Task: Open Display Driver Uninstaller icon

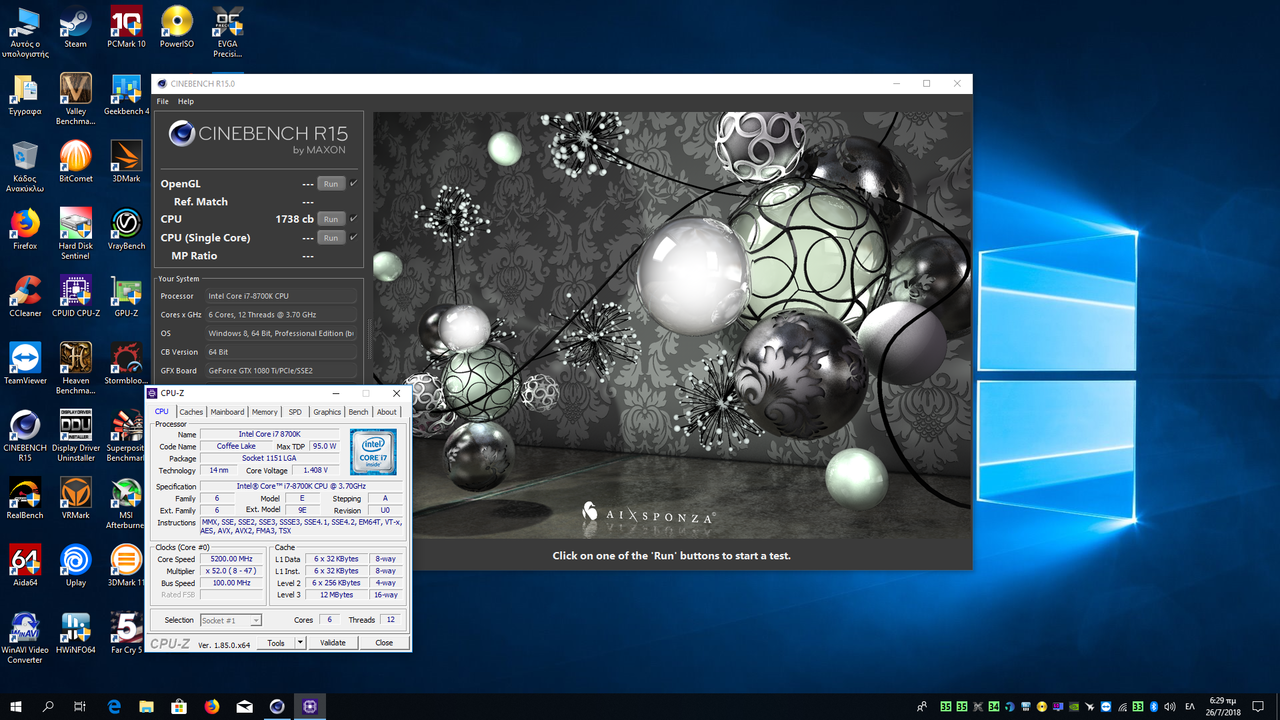Action: (75, 436)
